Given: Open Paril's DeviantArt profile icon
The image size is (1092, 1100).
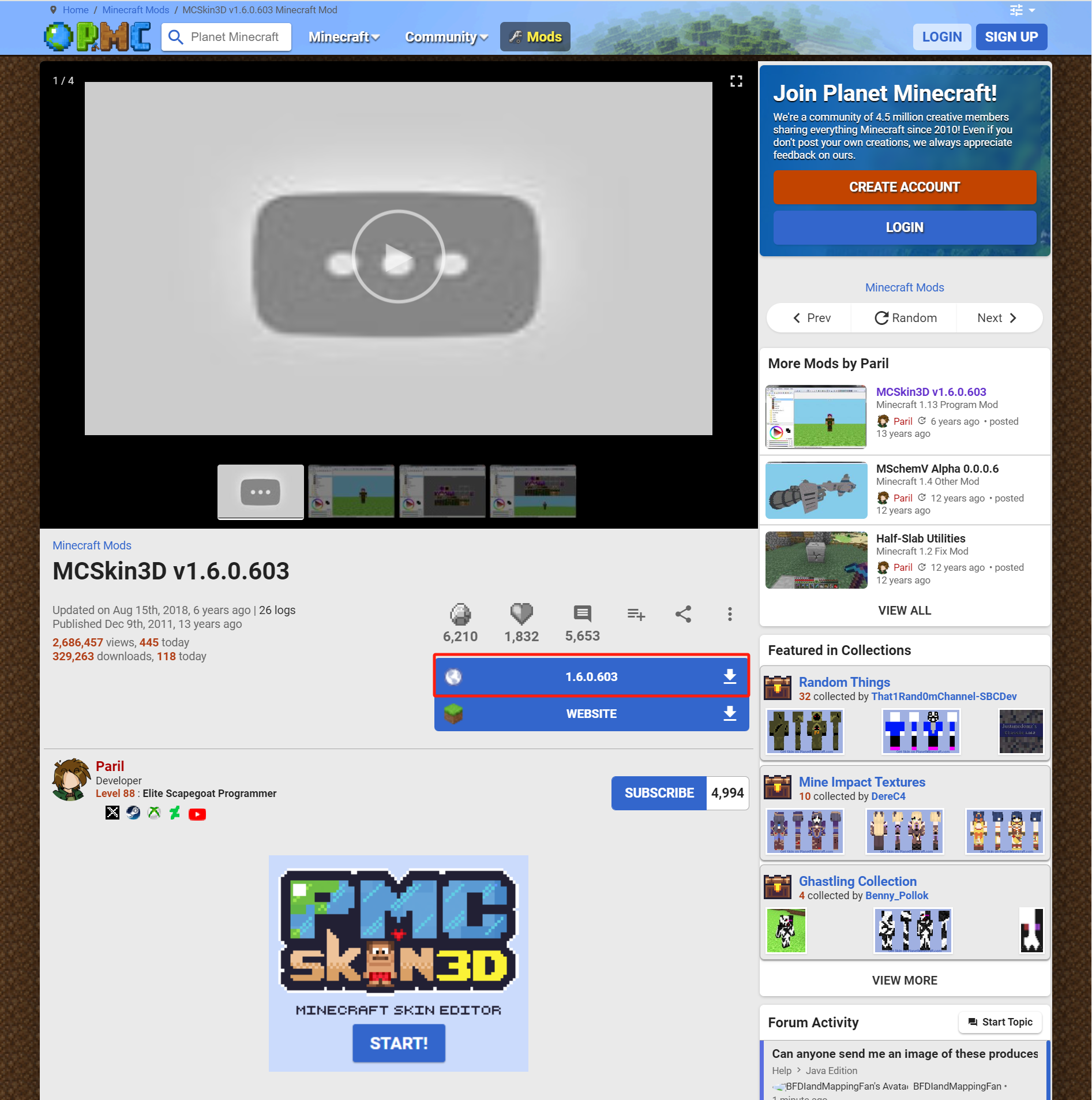Looking at the screenshot, I should click(x=175, y=813).
